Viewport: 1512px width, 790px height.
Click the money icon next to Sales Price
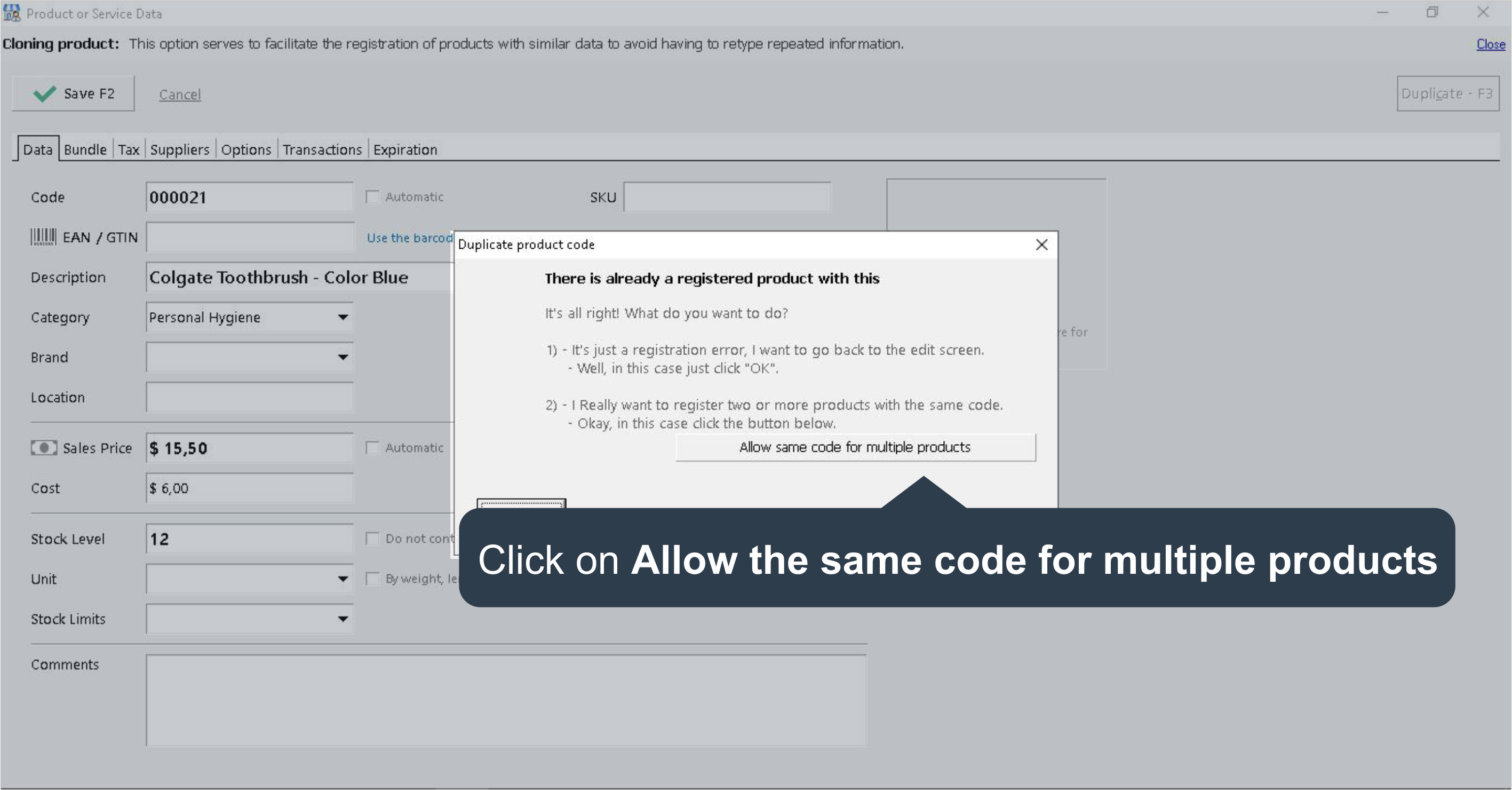point(43,448)
